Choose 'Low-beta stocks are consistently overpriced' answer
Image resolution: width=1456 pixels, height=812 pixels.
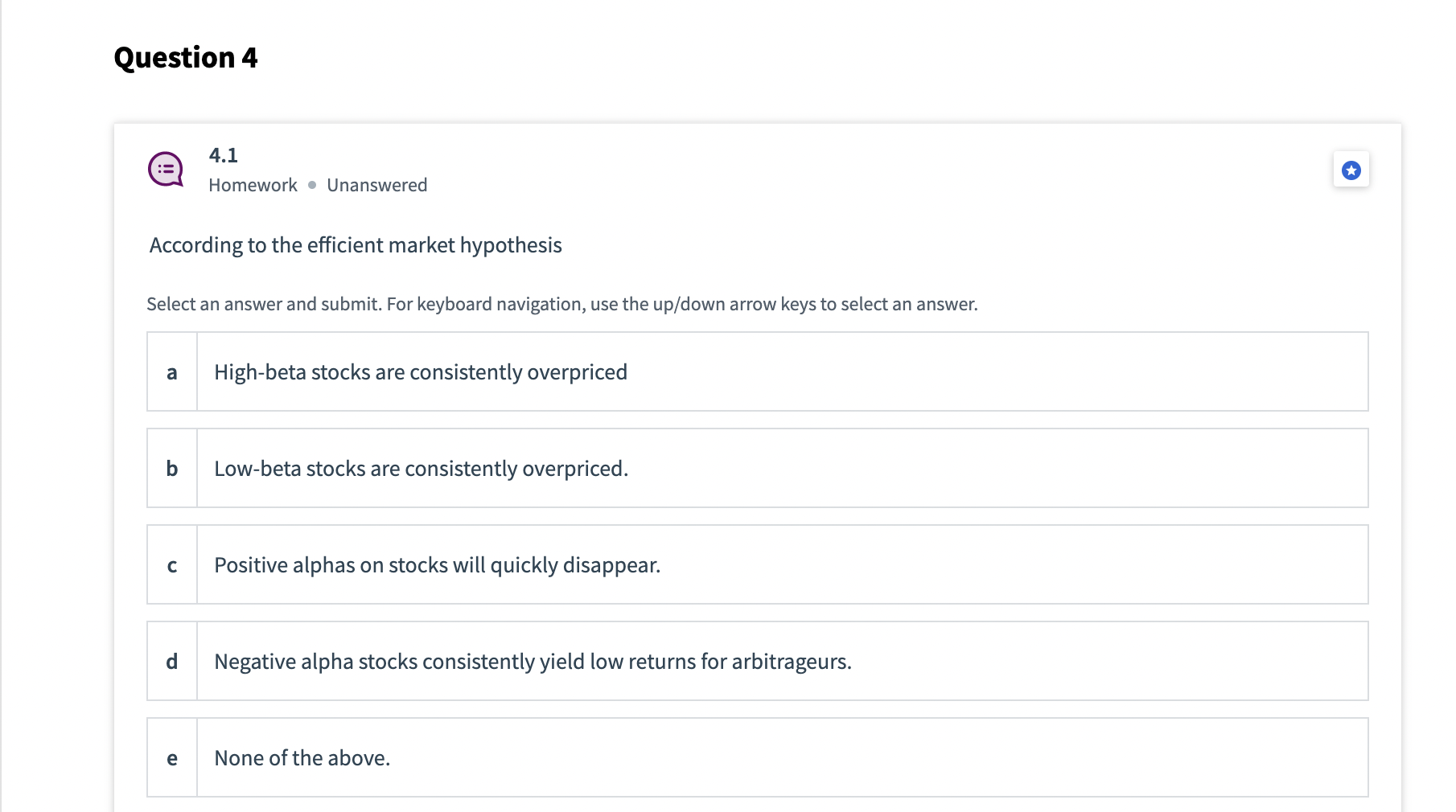pyautogui.click(x=421, y=469)
